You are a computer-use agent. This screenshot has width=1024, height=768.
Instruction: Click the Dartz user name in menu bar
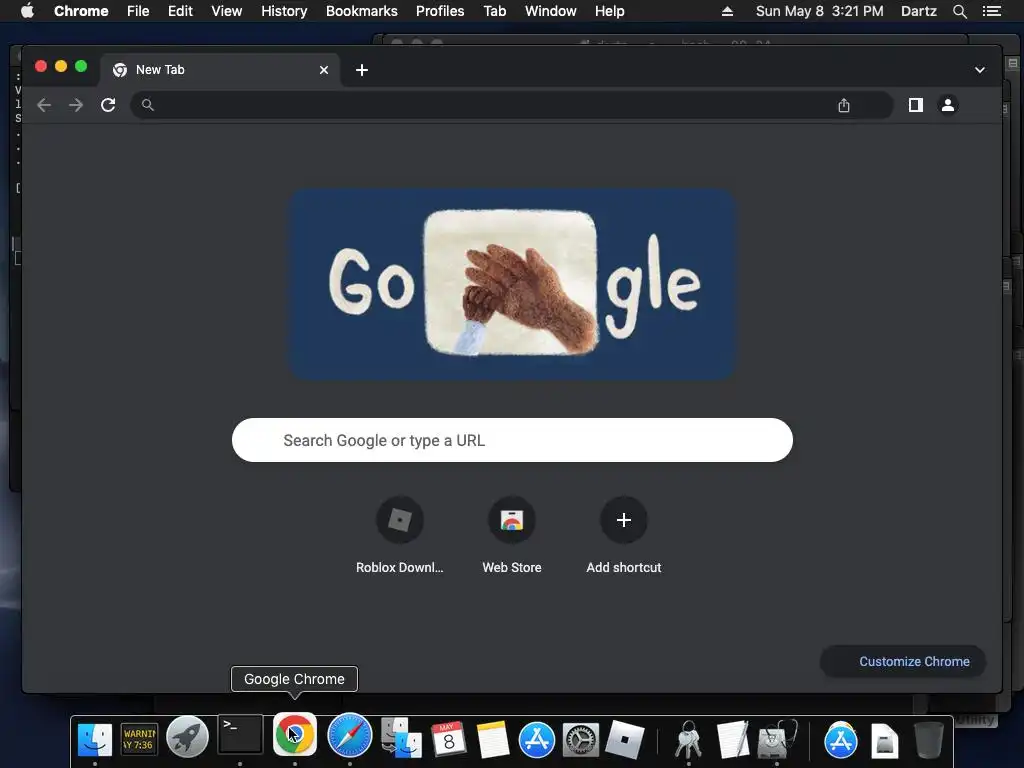(x=919, y=11)
